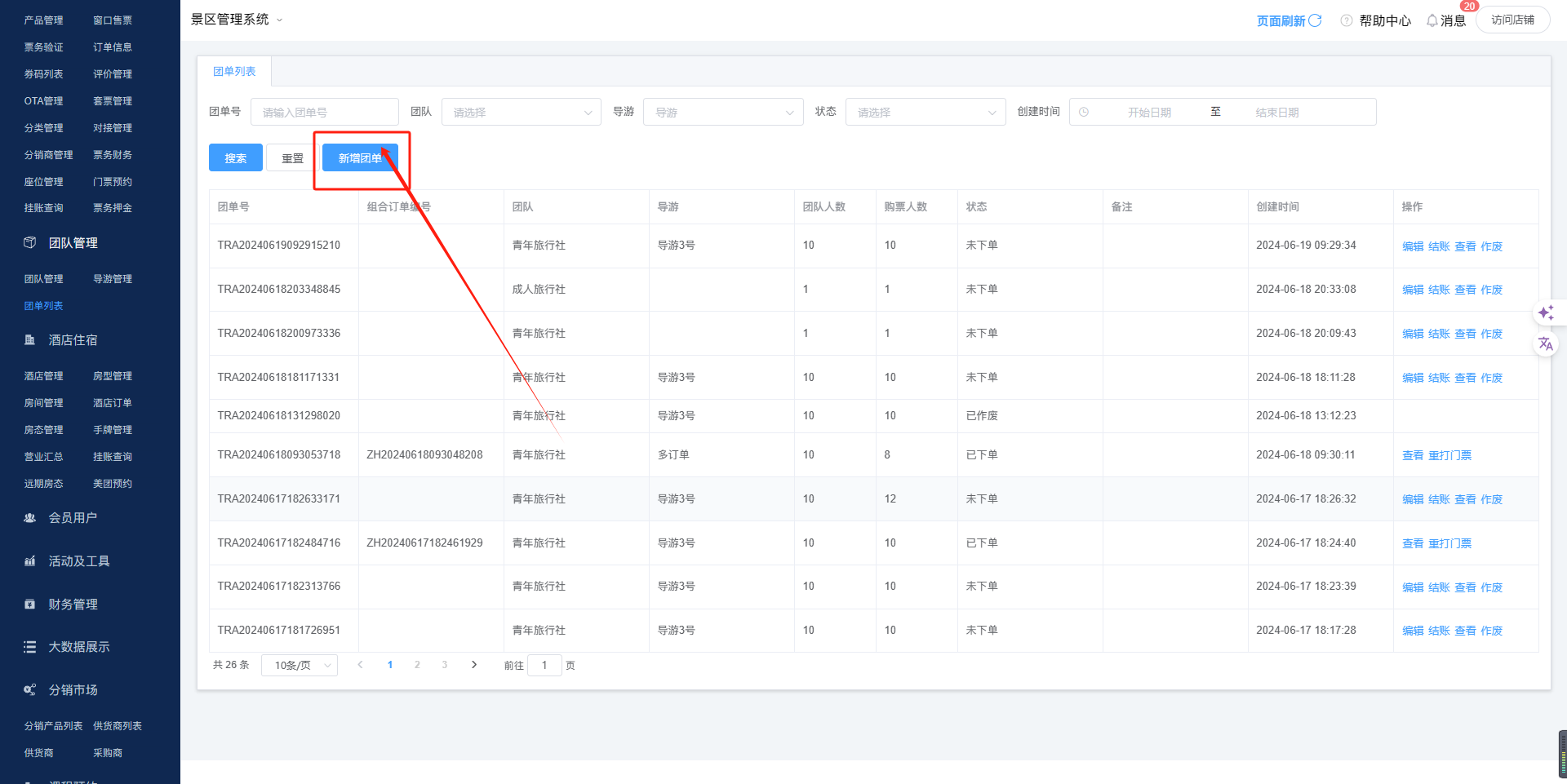Expand the 状态 filter dropdown
Screen dimensions: 1567x784
(x=925, y=113)
